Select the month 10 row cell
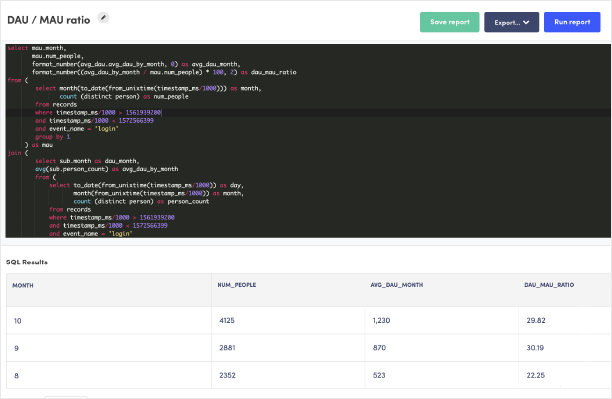This screenshot has width=612, height=399. 109,321
